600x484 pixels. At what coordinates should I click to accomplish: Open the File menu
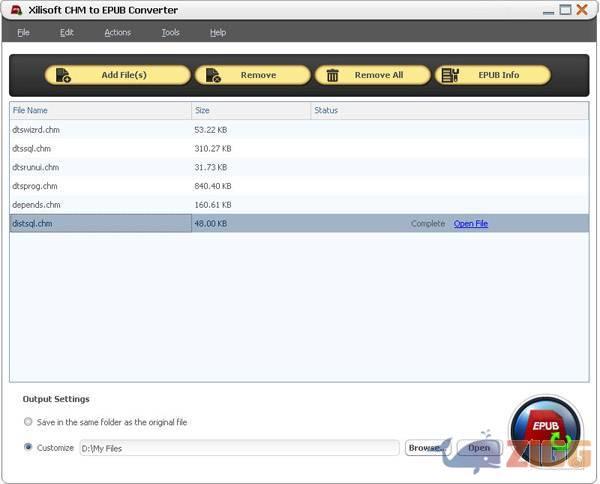tap(23, 33)
